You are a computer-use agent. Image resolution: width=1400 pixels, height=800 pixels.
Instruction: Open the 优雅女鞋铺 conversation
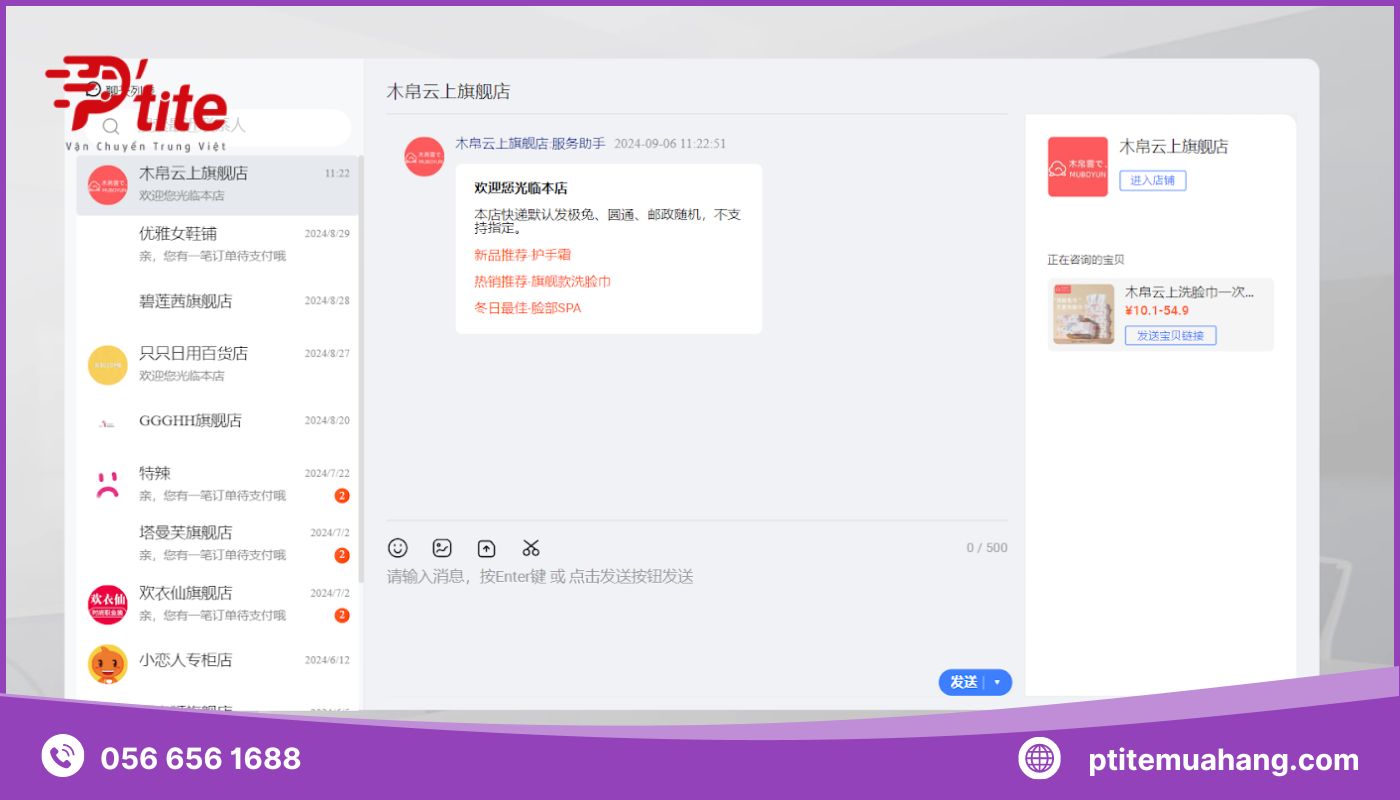tap(217, 244)
